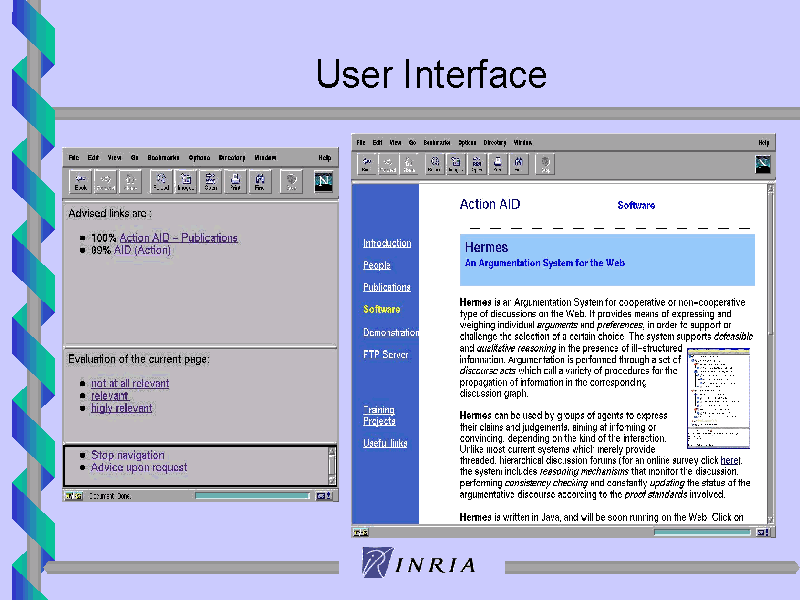Open the People link in the blue sidebar
The width and height of the screenshot is (800, 600).
pos(377,265)
